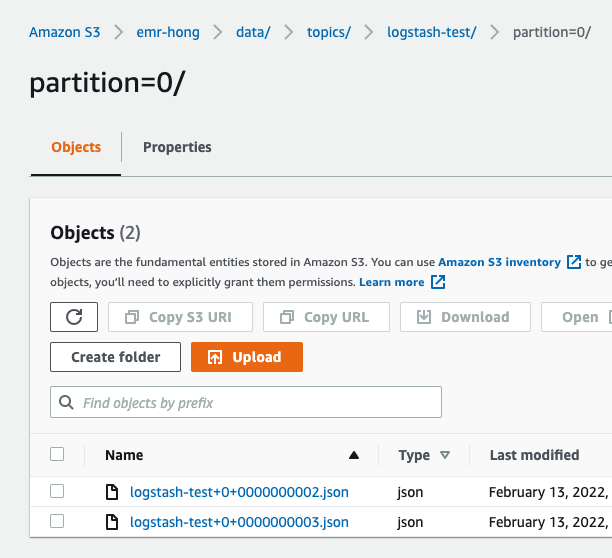
Task: Sort objects by the Last modified column
Action: [x=534, y=455]
